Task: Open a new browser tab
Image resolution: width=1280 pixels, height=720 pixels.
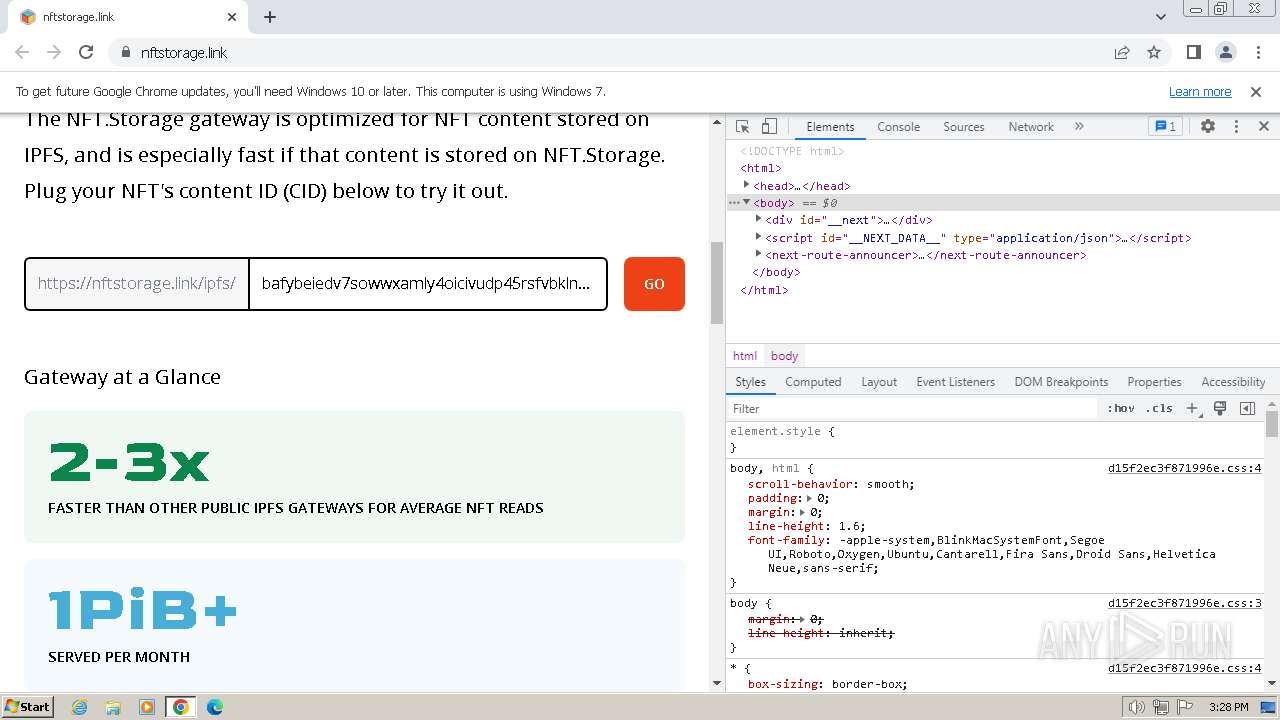Action: coord(270,17)
